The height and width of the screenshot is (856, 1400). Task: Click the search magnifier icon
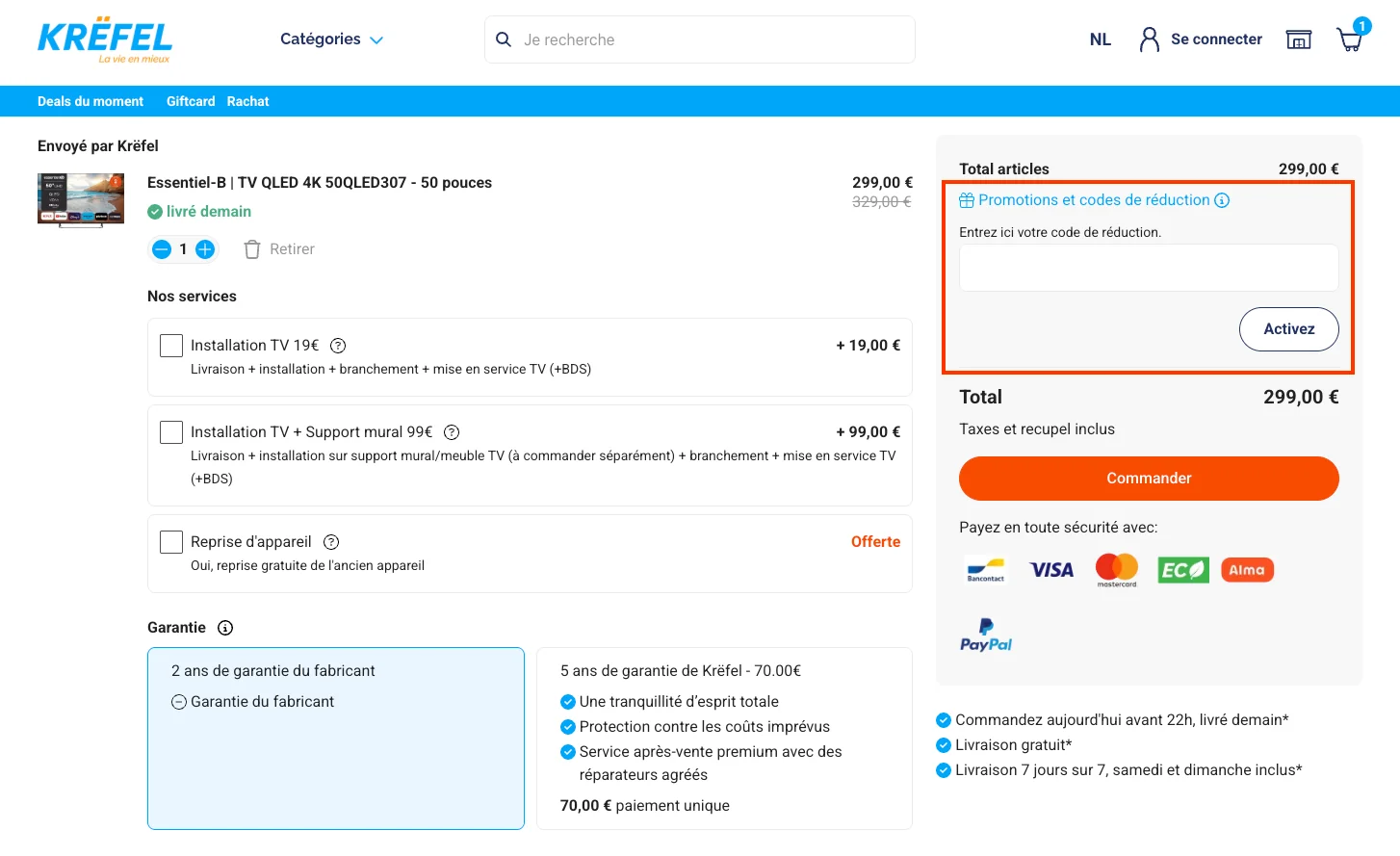pos(504,39)
